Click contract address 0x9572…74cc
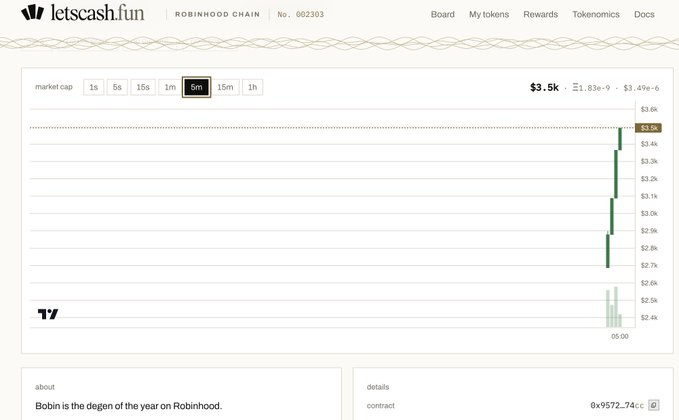The image size is (679, 420). tap(617, 405)
